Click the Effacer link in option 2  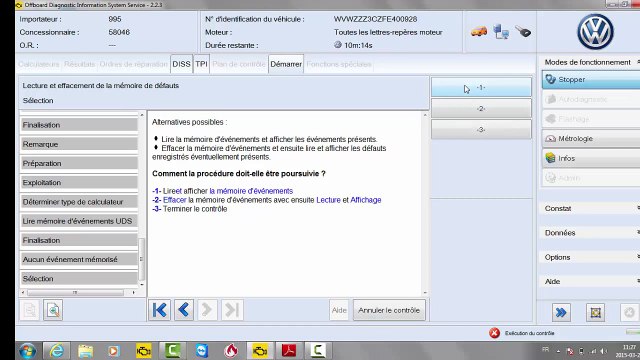(175, 200)
